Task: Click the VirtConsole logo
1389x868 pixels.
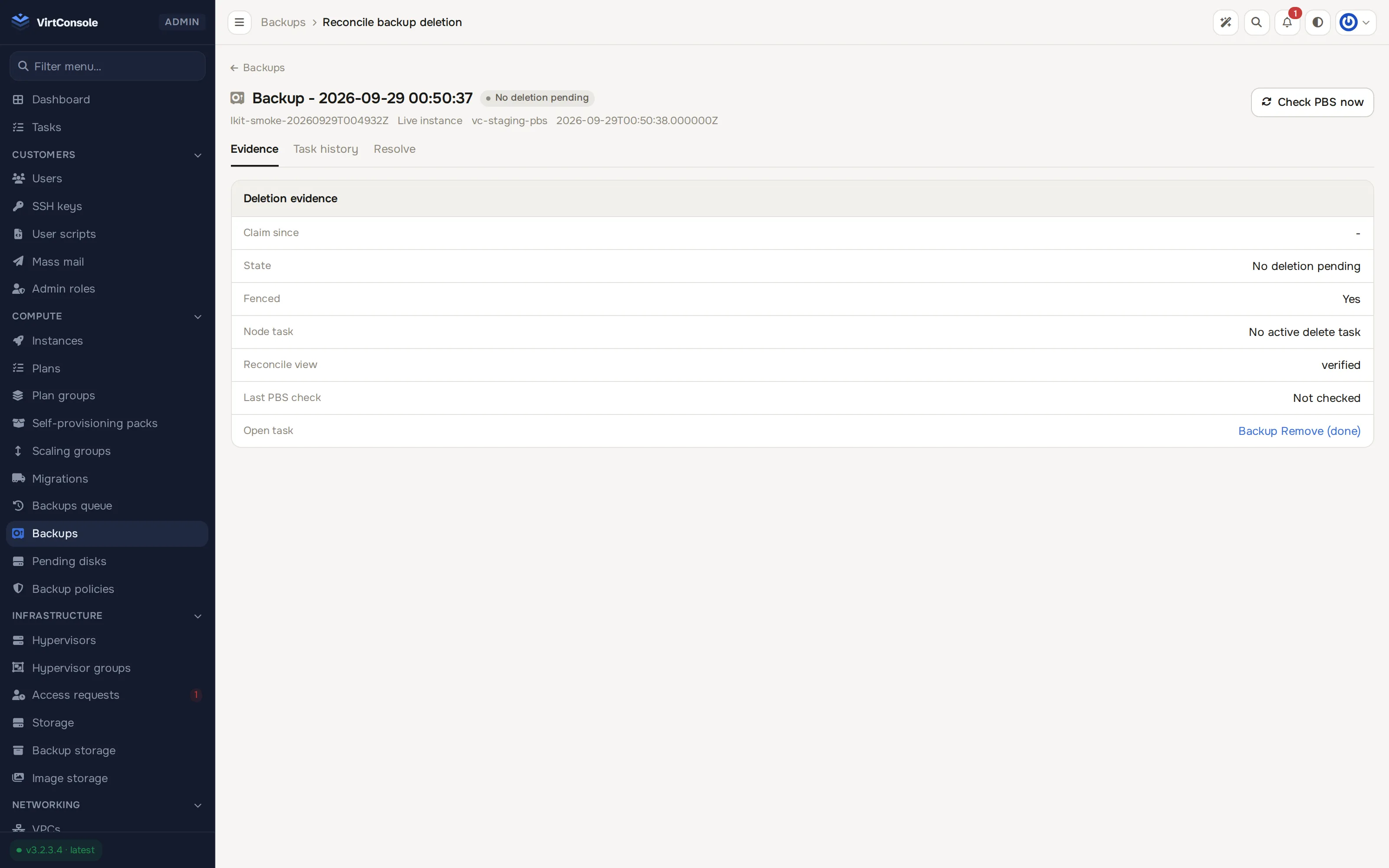Action: pos(55,22)
